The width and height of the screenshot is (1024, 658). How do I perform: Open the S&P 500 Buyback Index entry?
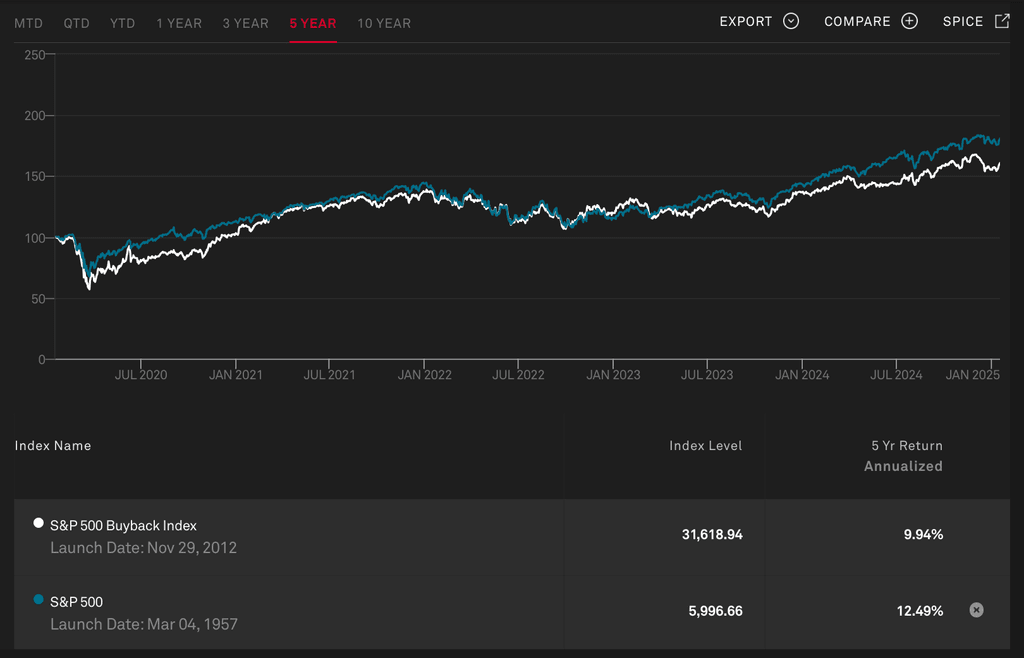123,524
